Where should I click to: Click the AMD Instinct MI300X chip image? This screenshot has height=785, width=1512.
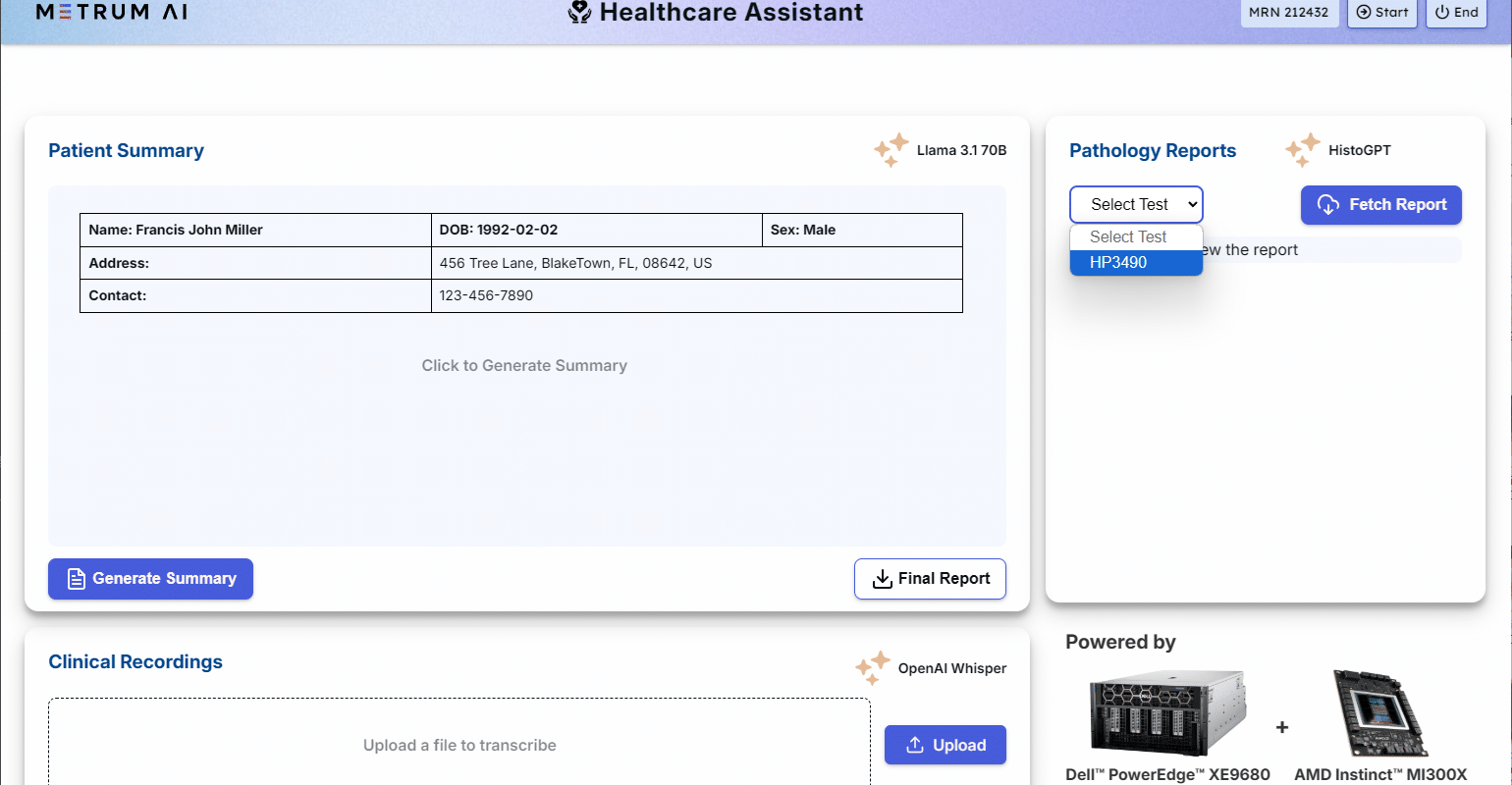tap(1382, 712)
